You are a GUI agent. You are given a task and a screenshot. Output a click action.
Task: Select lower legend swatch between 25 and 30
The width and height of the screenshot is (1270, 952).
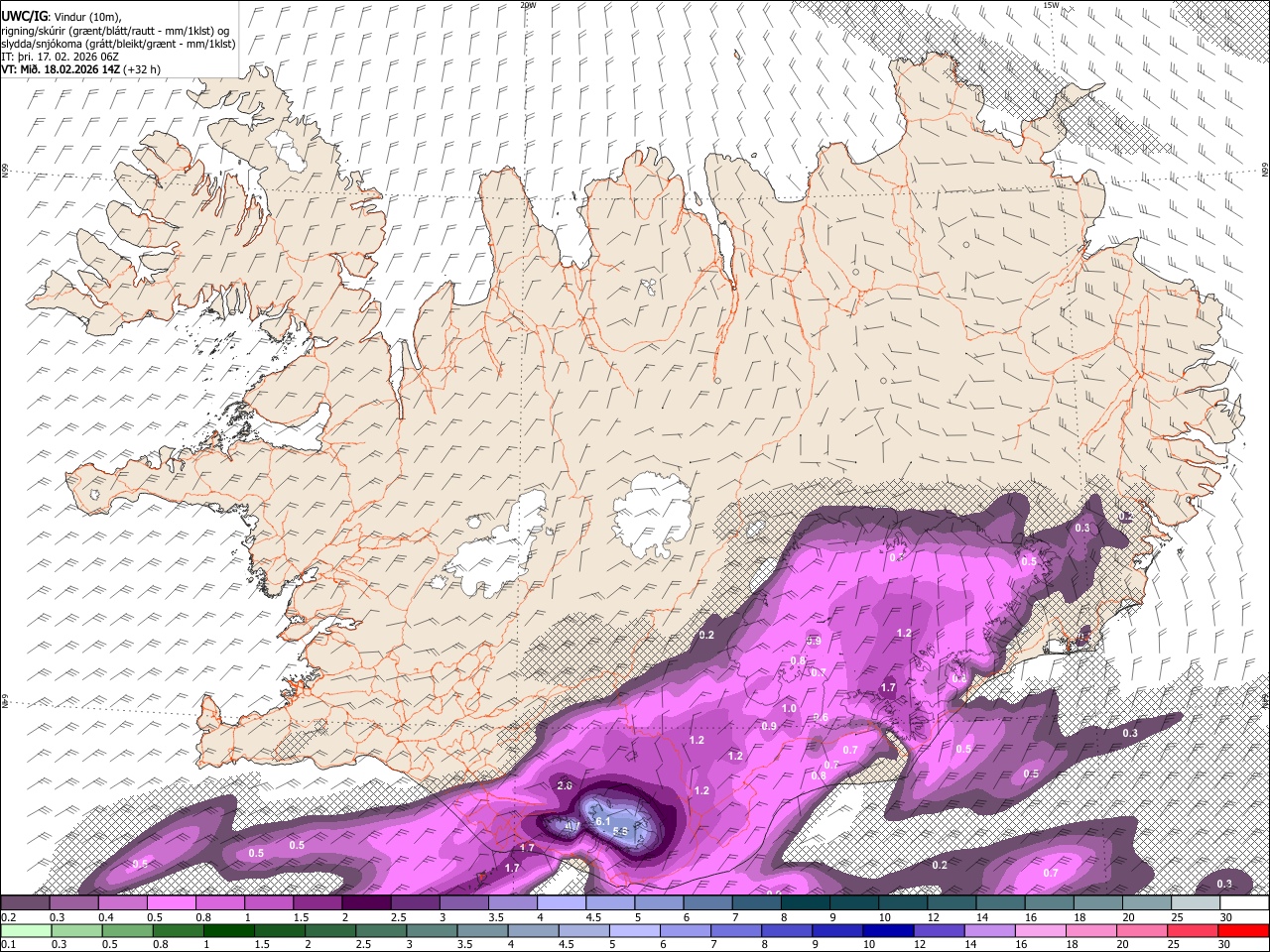[1194, 930]
